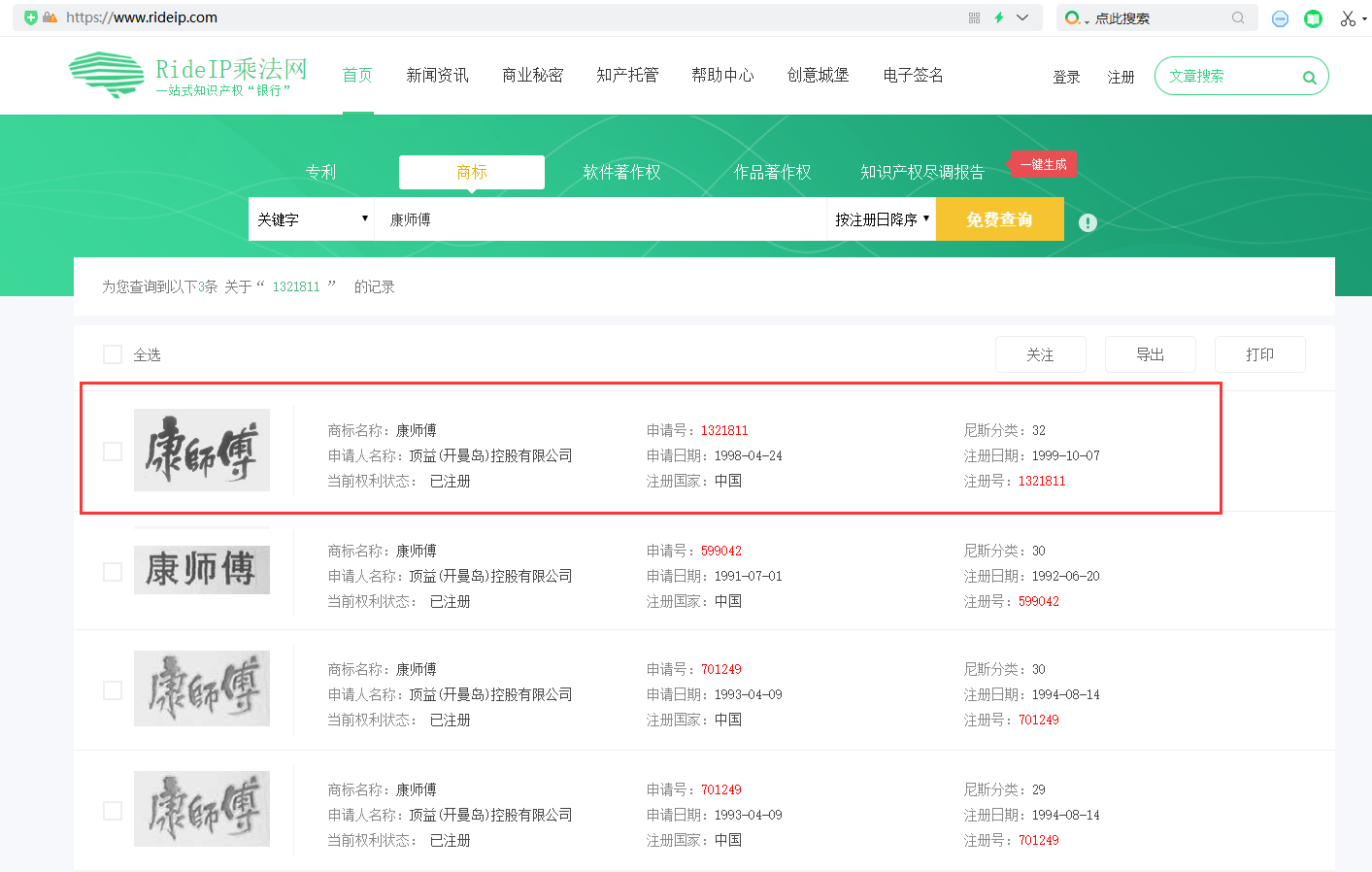Open 知产托管 navigation item

(x=627, y=75)
